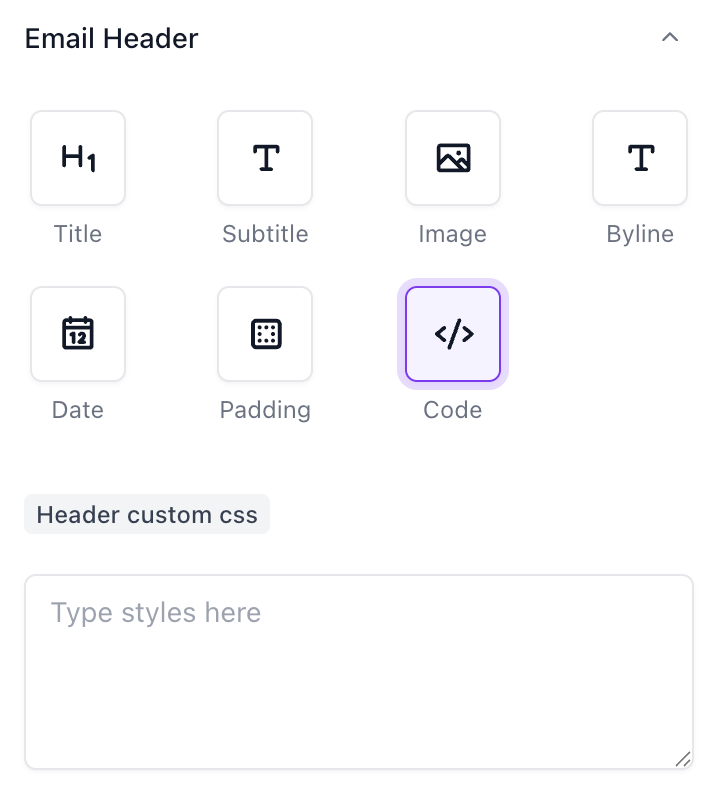Select the Subtitle block icon
This screenshot has height=788, width=714.
(265, 158)
